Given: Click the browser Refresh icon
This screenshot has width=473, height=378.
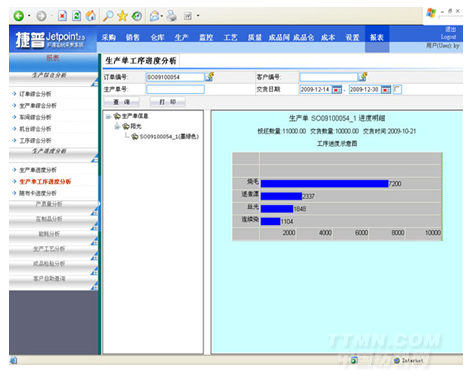Looking at the screenshot, I should tap(77, 16).
